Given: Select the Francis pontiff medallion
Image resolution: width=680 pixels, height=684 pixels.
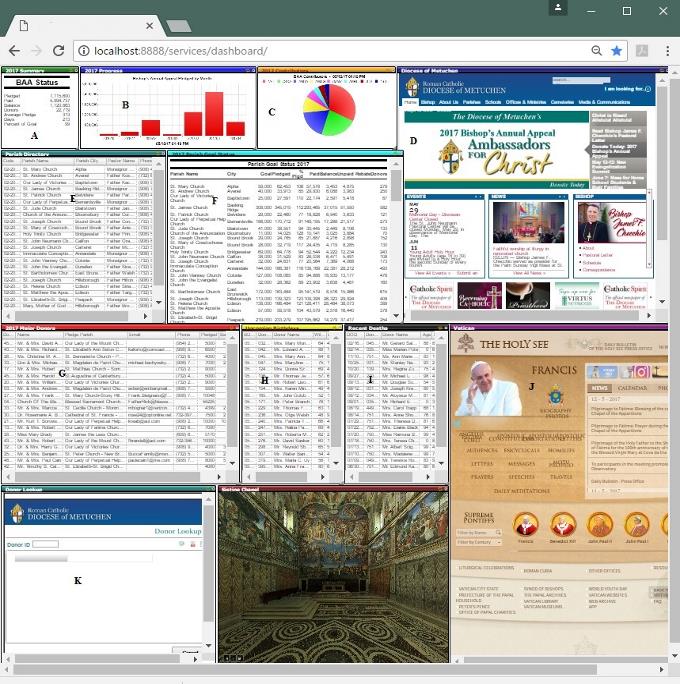Looking at the screenshot, I should (x=526, y=525).
